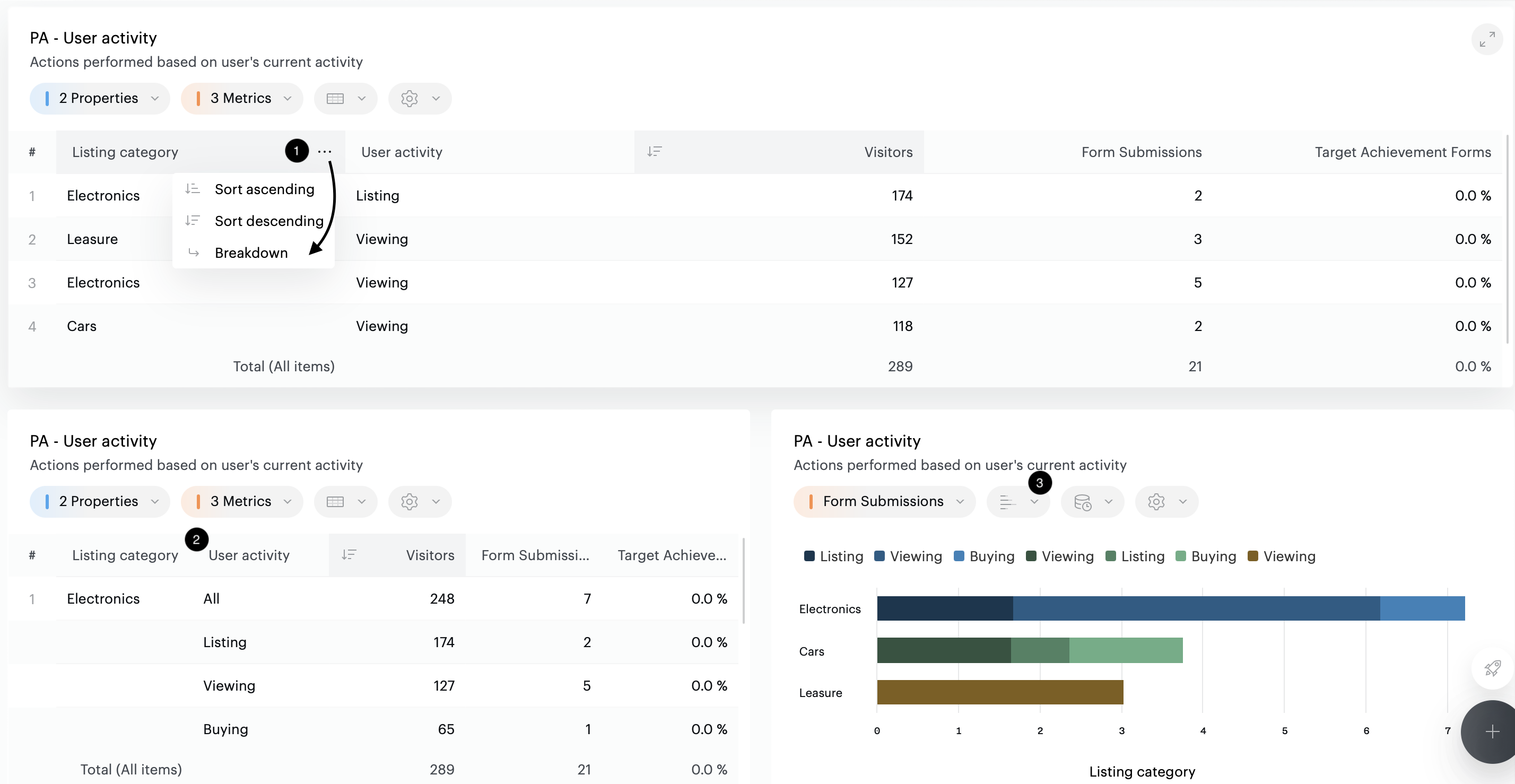
Task: Click the rocket icon button
Action: pyautogui.click(x=1492, y=668)
